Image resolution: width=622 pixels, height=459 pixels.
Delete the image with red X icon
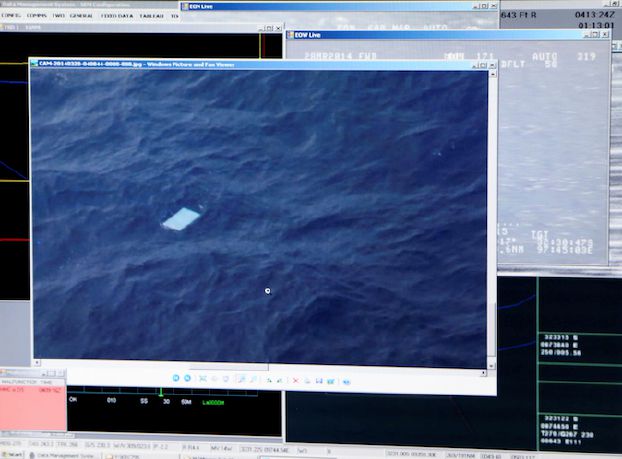pyautogui.click(x=295, y=380)
